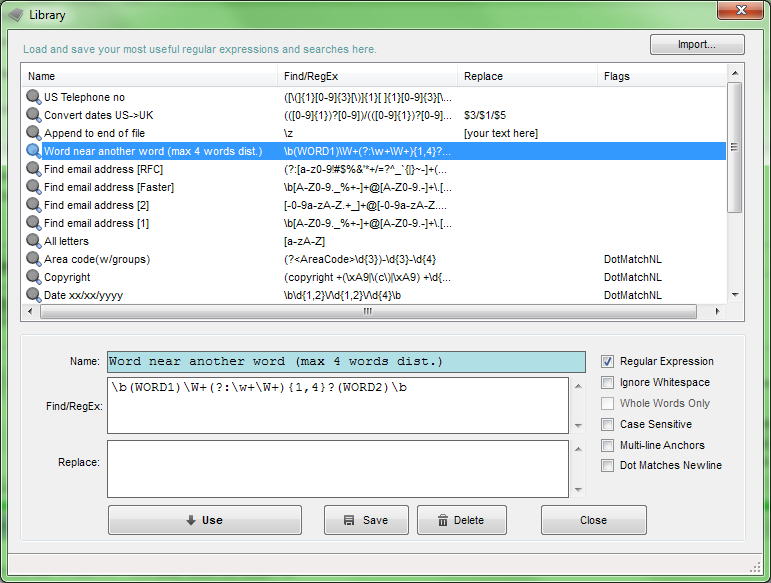Click the Find/RegEx box scroll up arrow

click(x=578, y=386)
